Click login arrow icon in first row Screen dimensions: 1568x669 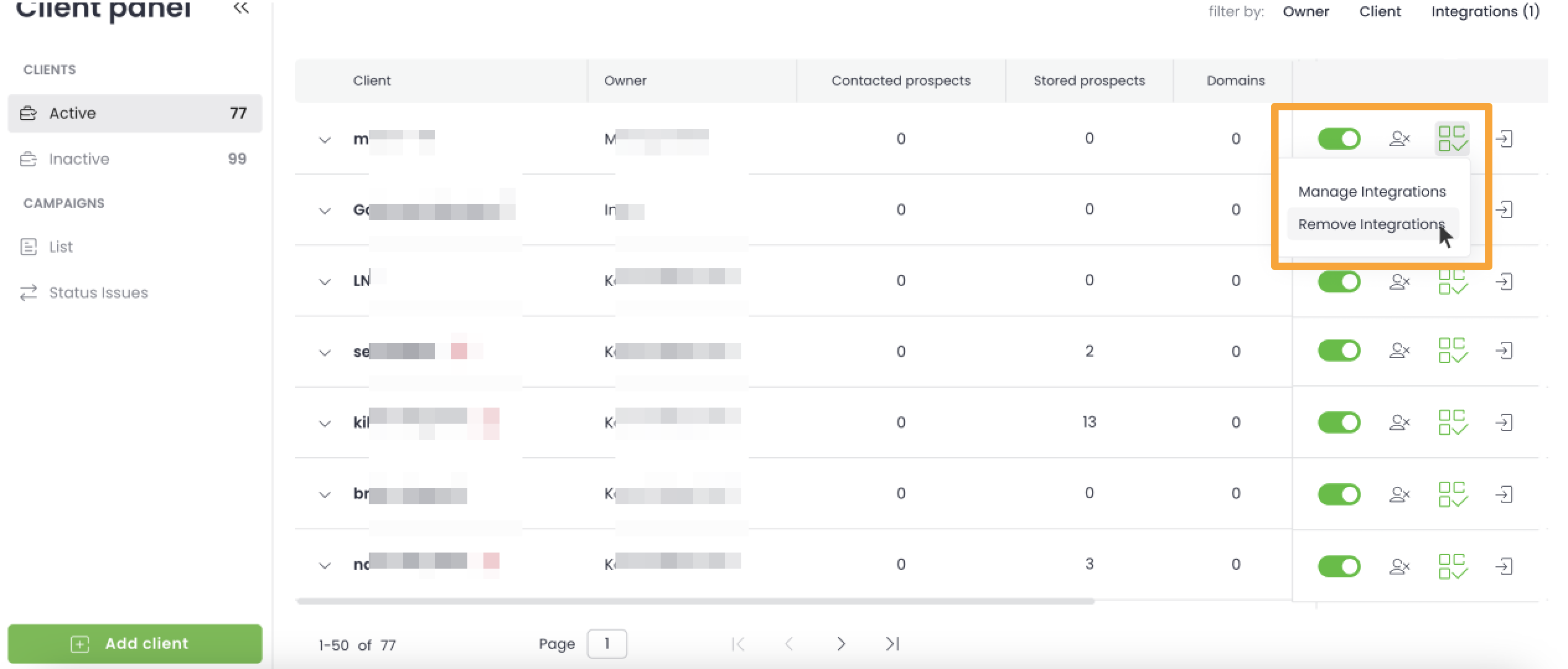[1504, 139]
